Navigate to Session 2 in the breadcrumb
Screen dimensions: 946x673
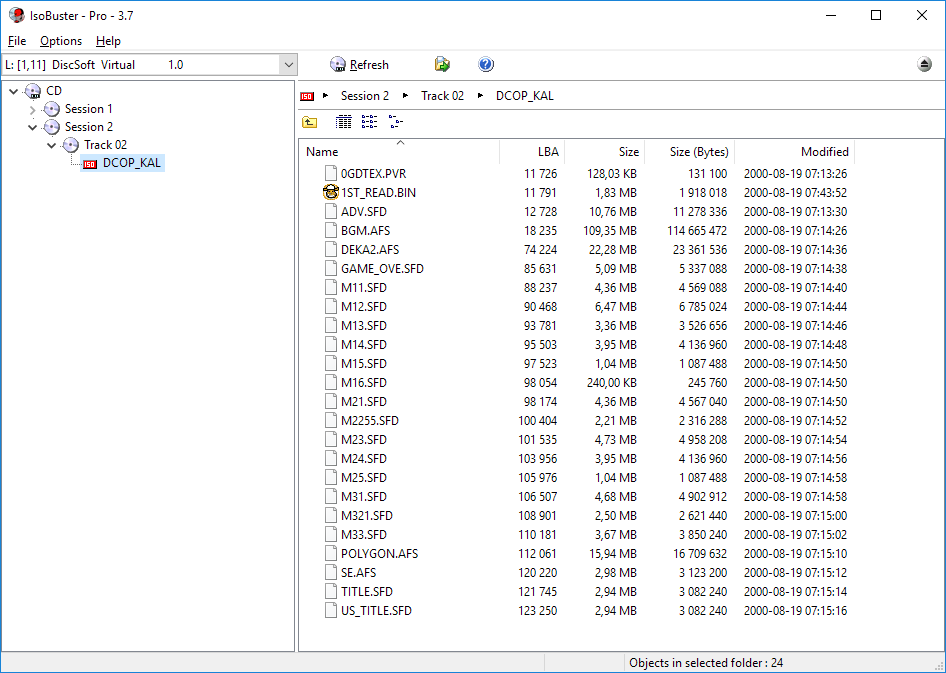coord(365,96)
